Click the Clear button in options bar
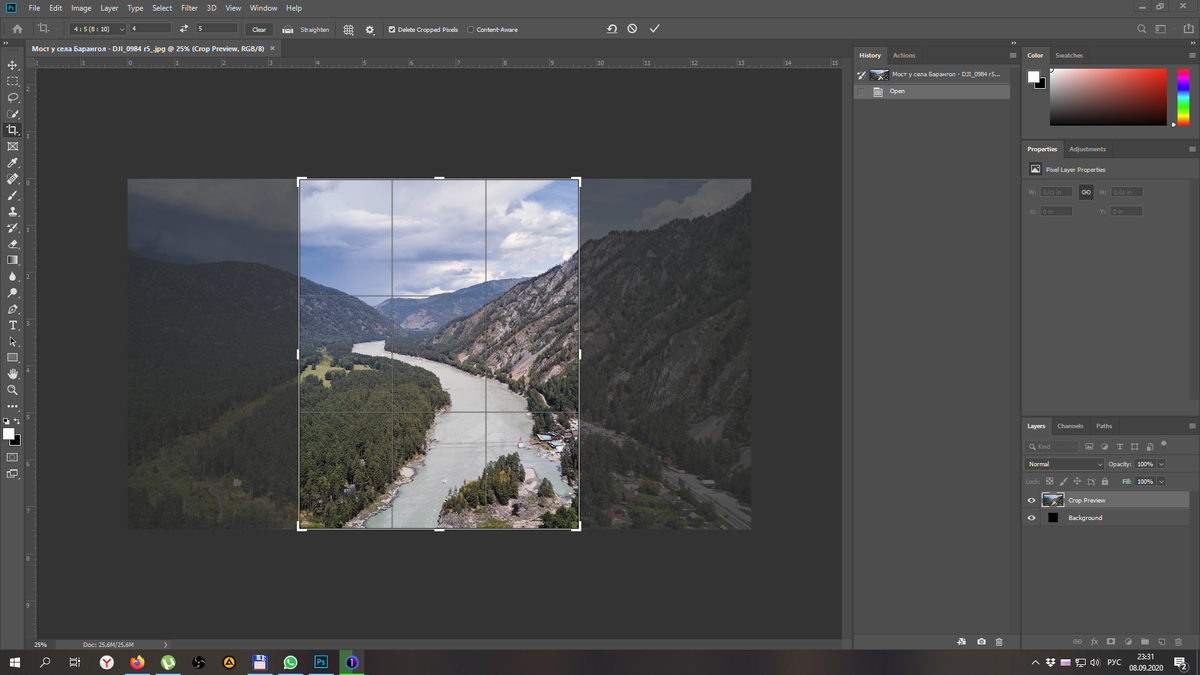This screenshot has height=675, width=1200. [x=259, y=29]
